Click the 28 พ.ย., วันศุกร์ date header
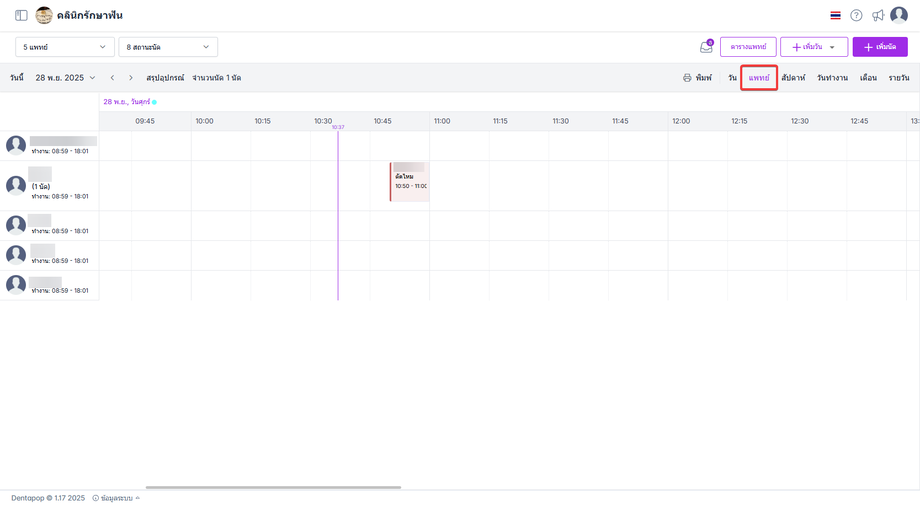The height and width of the screenshot is (506, 920). coord(127,102)
